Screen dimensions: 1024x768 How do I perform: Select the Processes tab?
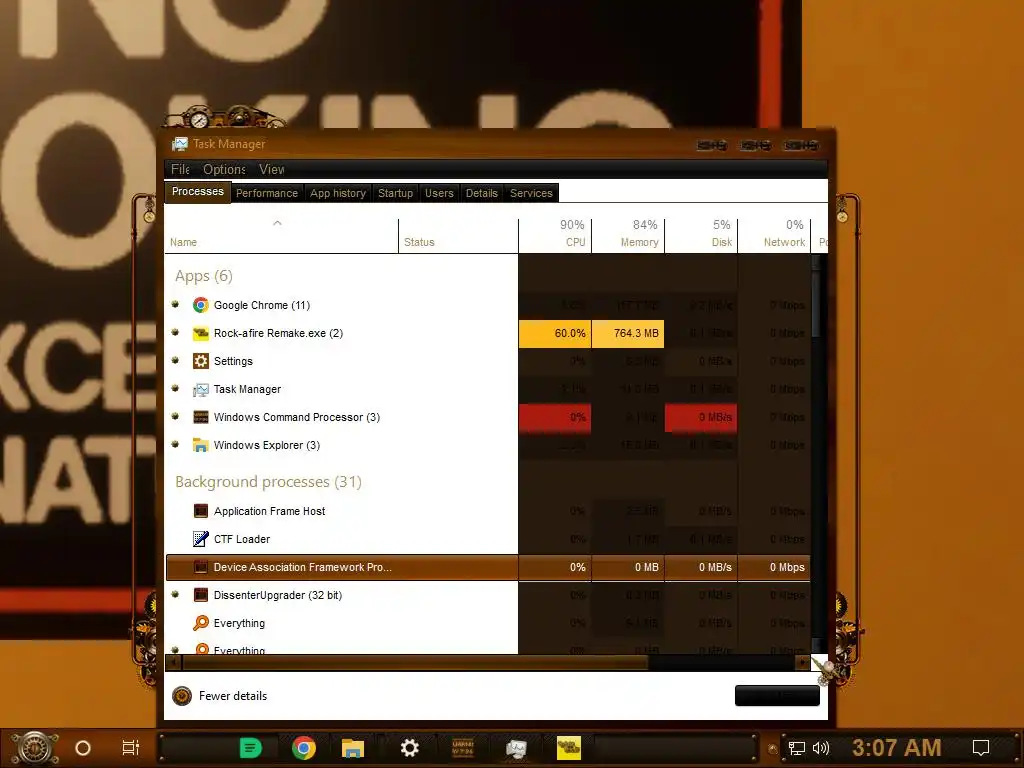(197, 191)
